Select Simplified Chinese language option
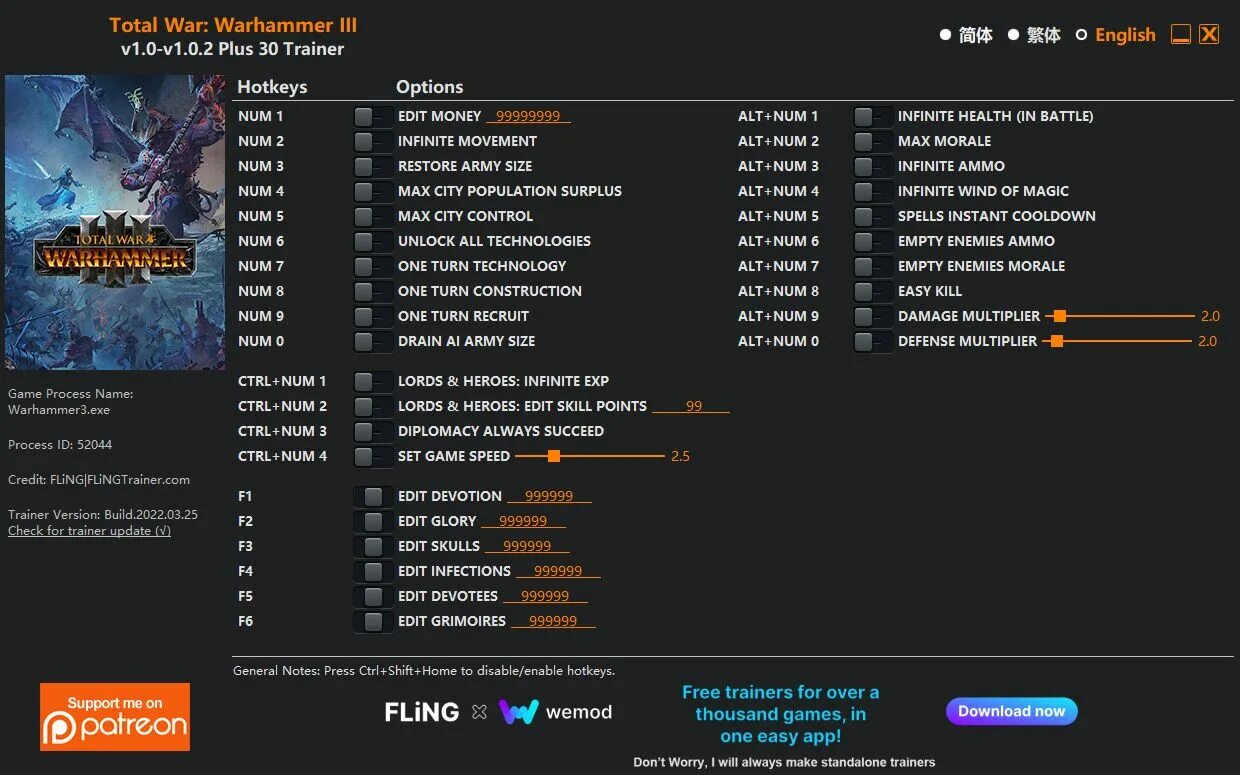 pyautogui.click(x=966, y=35)
